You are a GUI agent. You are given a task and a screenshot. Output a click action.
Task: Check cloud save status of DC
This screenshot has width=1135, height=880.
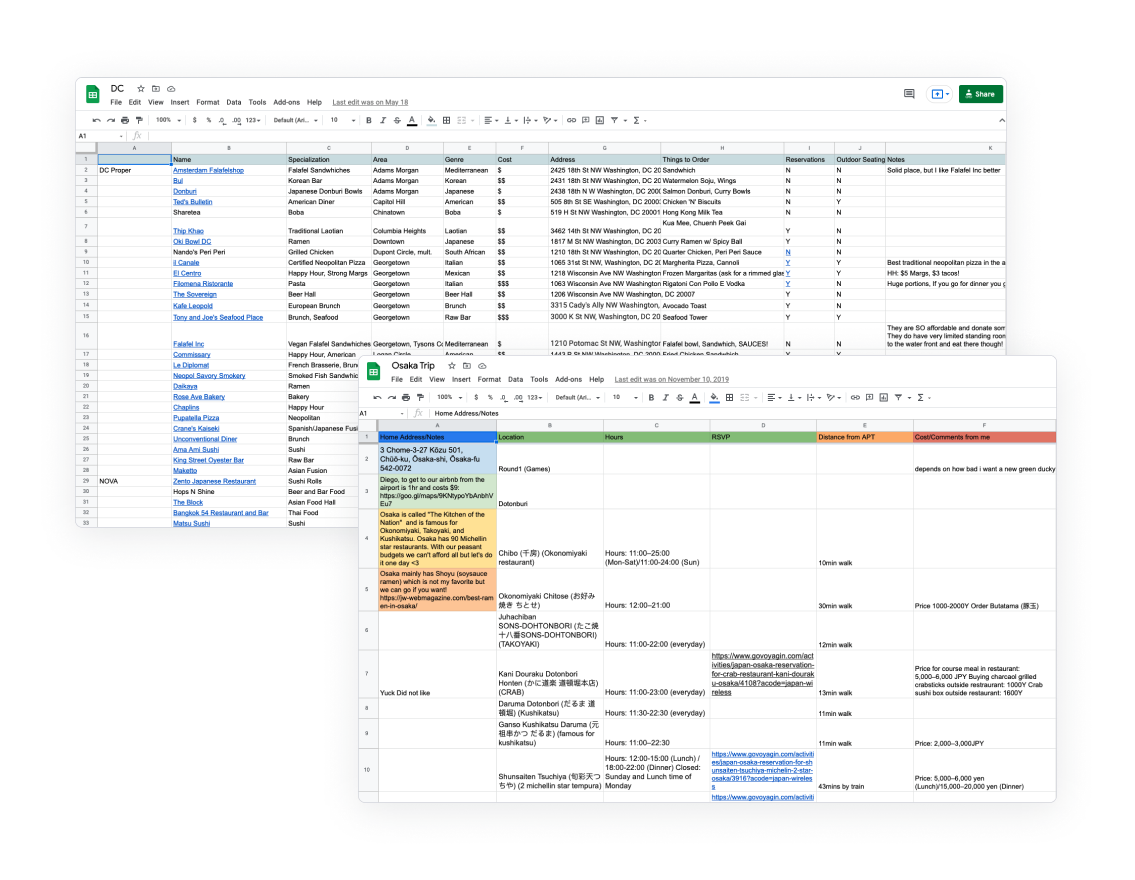point(172,89)
